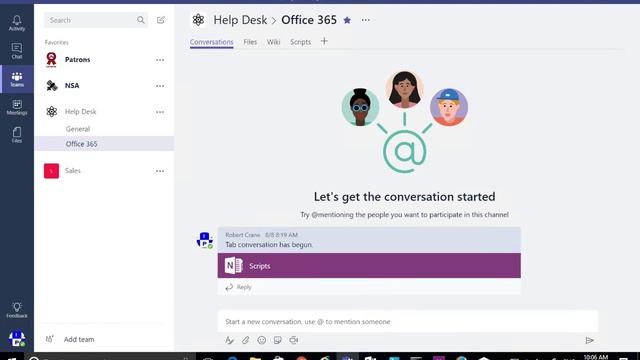
Task: Open channel more options ellipsis in header
Action: coord(366,20)
